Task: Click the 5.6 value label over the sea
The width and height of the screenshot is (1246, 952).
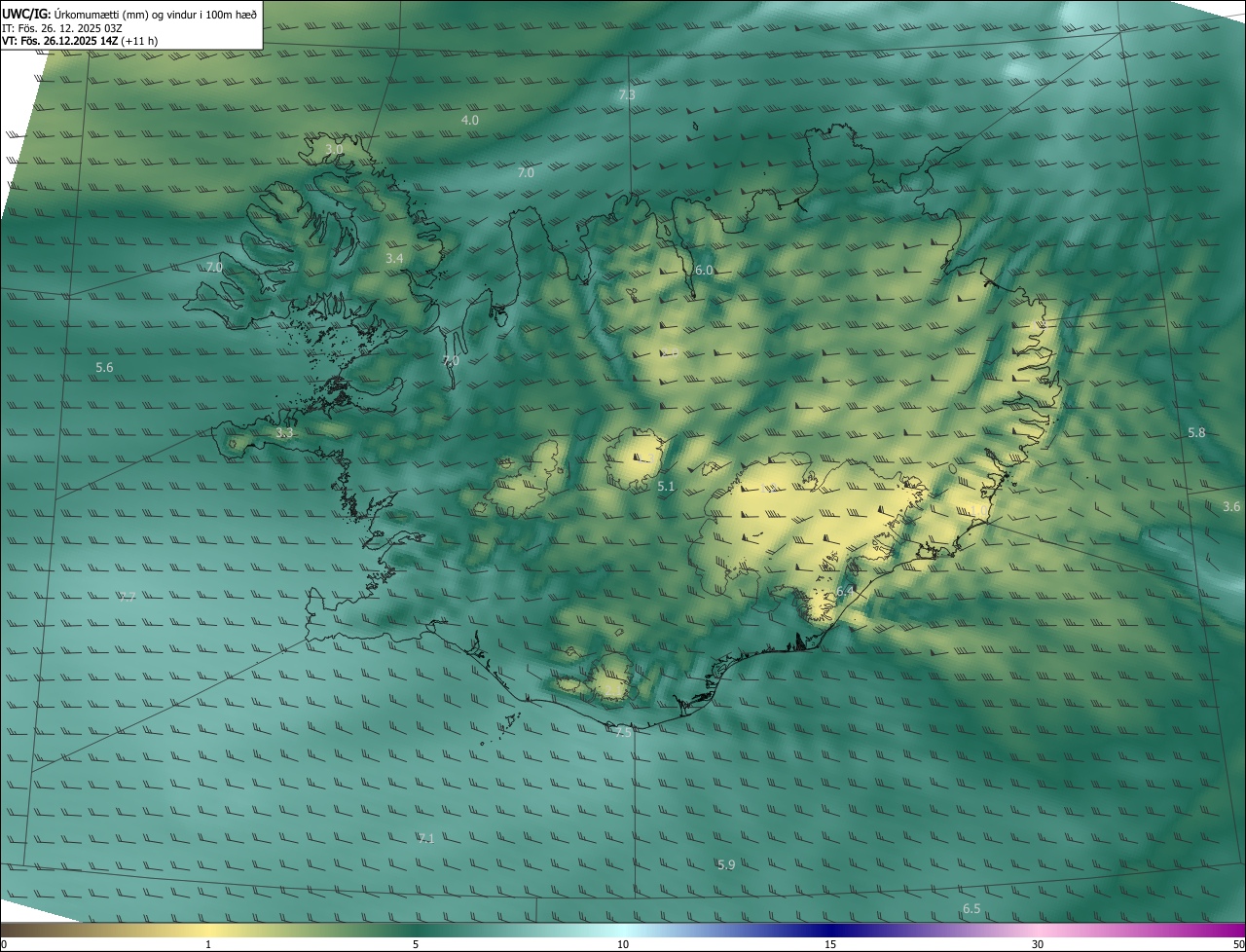Action: [x=104, y=367]
